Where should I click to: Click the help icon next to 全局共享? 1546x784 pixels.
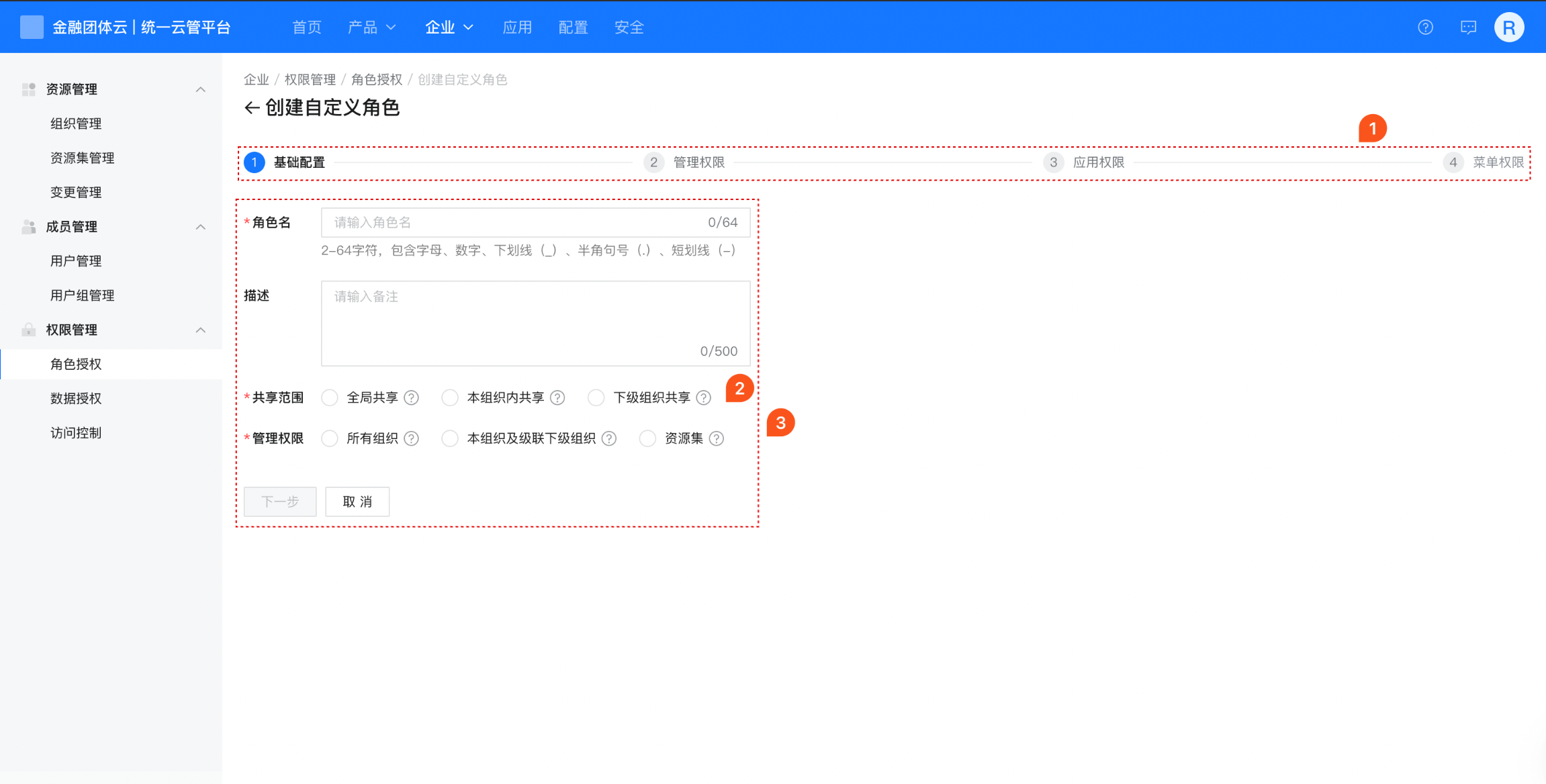(x=412, y=398)
